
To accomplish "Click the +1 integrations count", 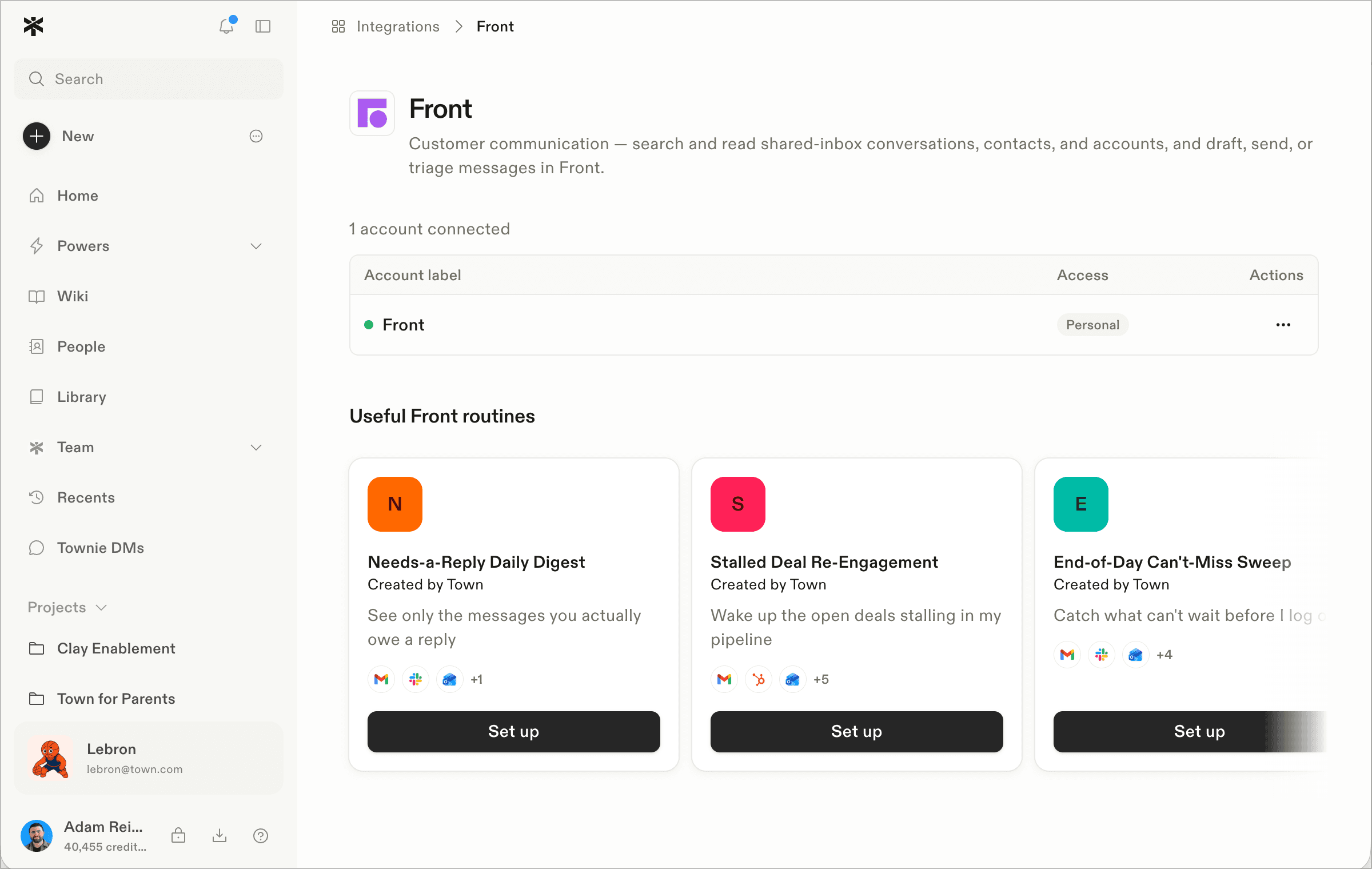I will pos(477,679).
